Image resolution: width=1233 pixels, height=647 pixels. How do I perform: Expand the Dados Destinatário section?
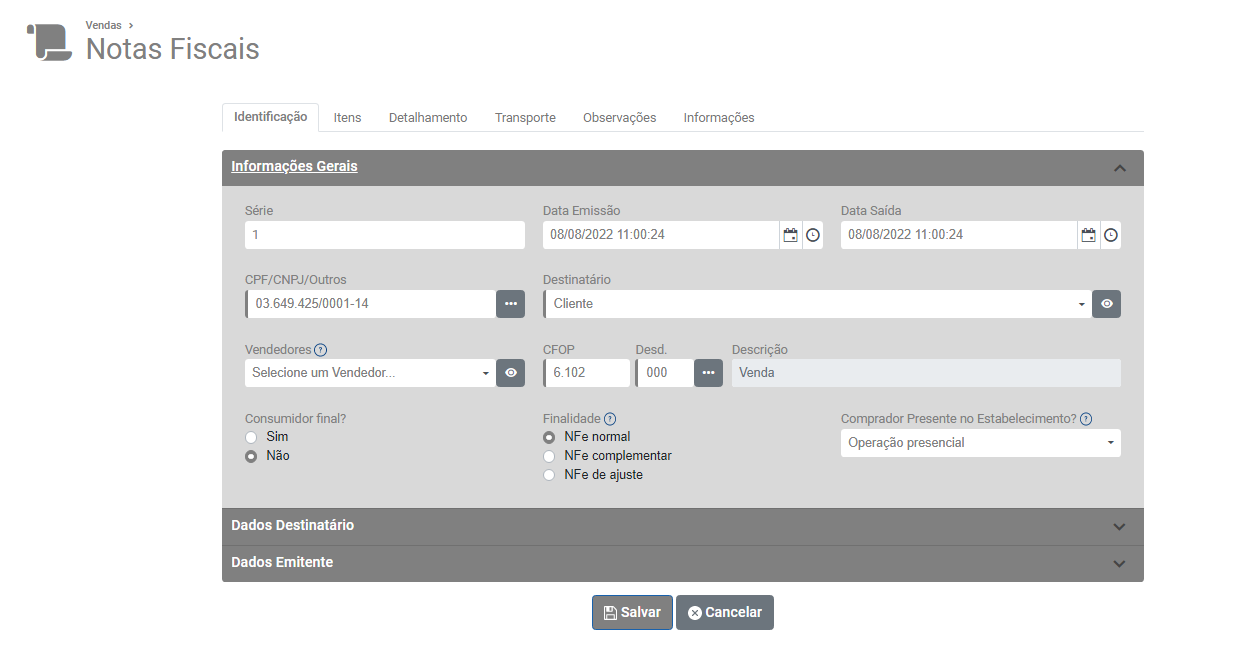point(682,526)
